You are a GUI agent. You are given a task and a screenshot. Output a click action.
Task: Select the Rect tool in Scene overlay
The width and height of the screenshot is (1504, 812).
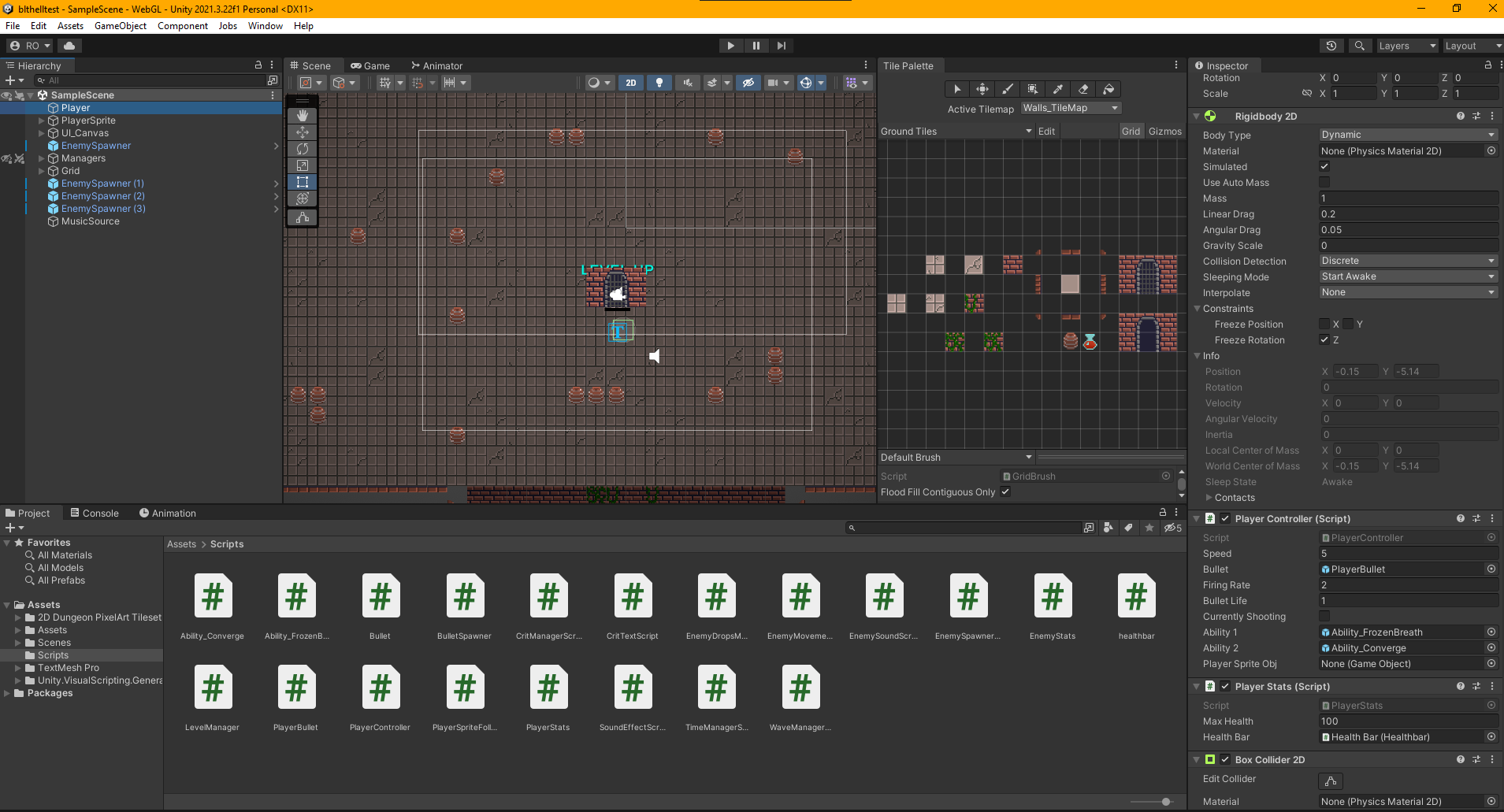click(303, 182)
